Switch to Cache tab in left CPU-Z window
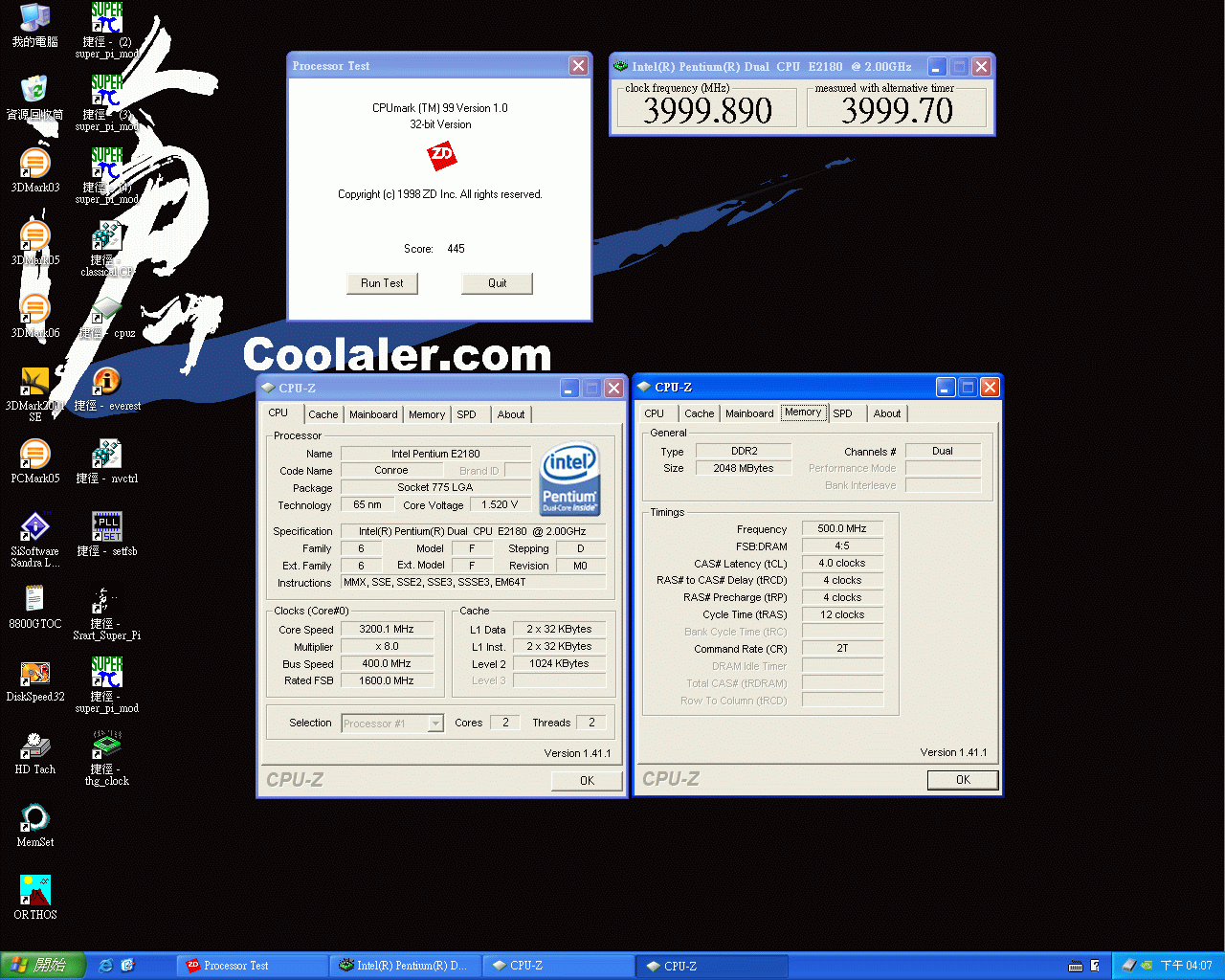Image resolution: width=1225 pixels, height=980 pixels. [323, 414]
